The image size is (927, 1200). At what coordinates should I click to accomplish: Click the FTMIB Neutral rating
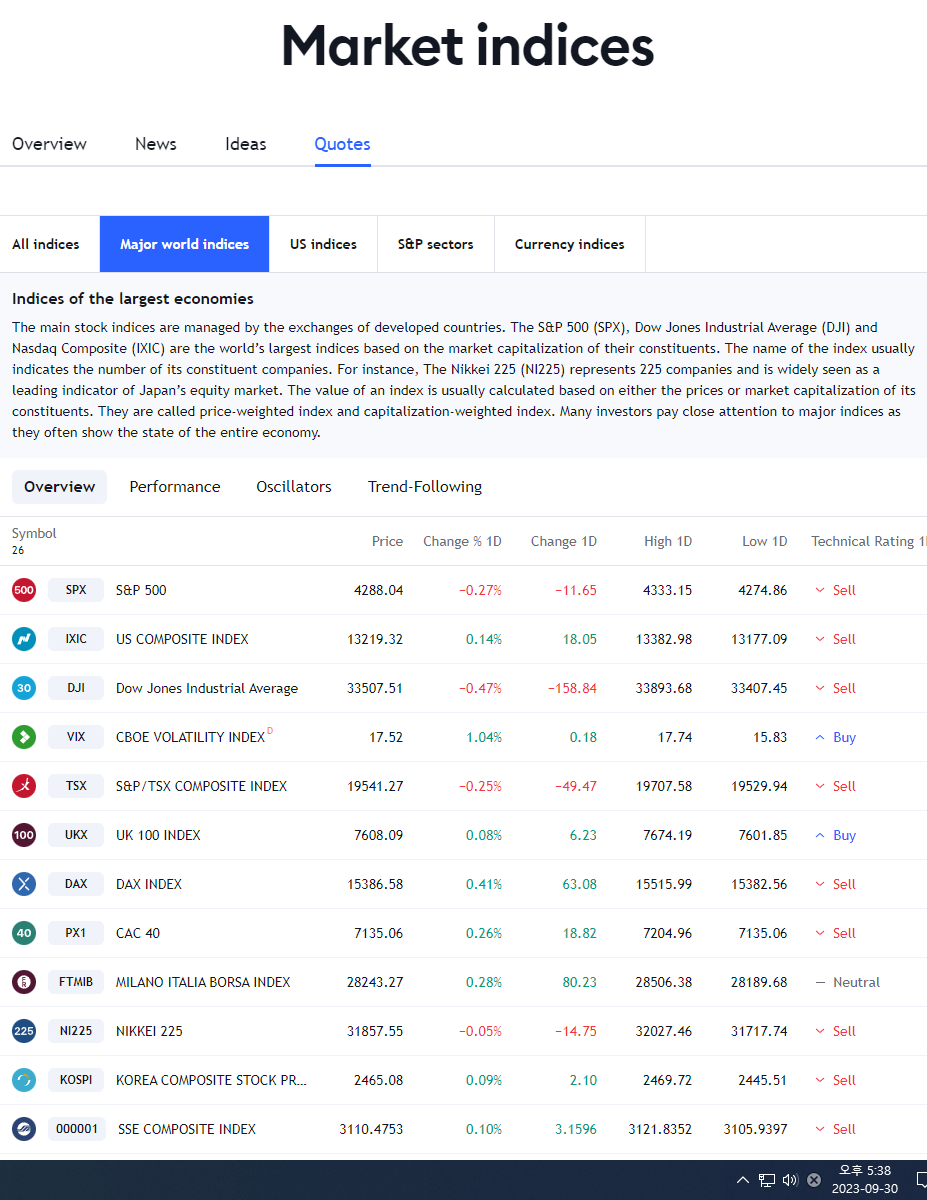point(848,982)
